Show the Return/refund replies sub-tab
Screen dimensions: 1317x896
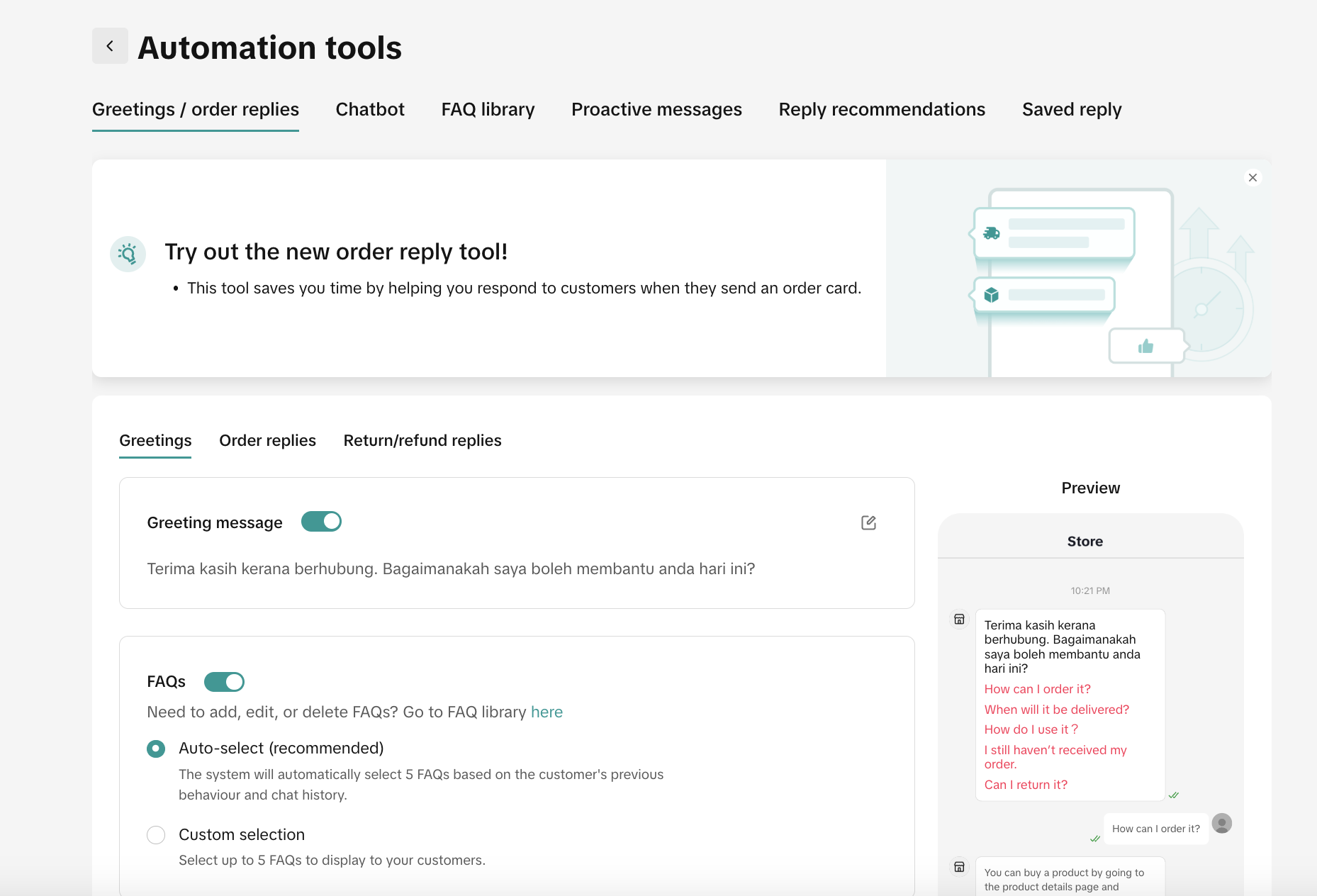422,441
